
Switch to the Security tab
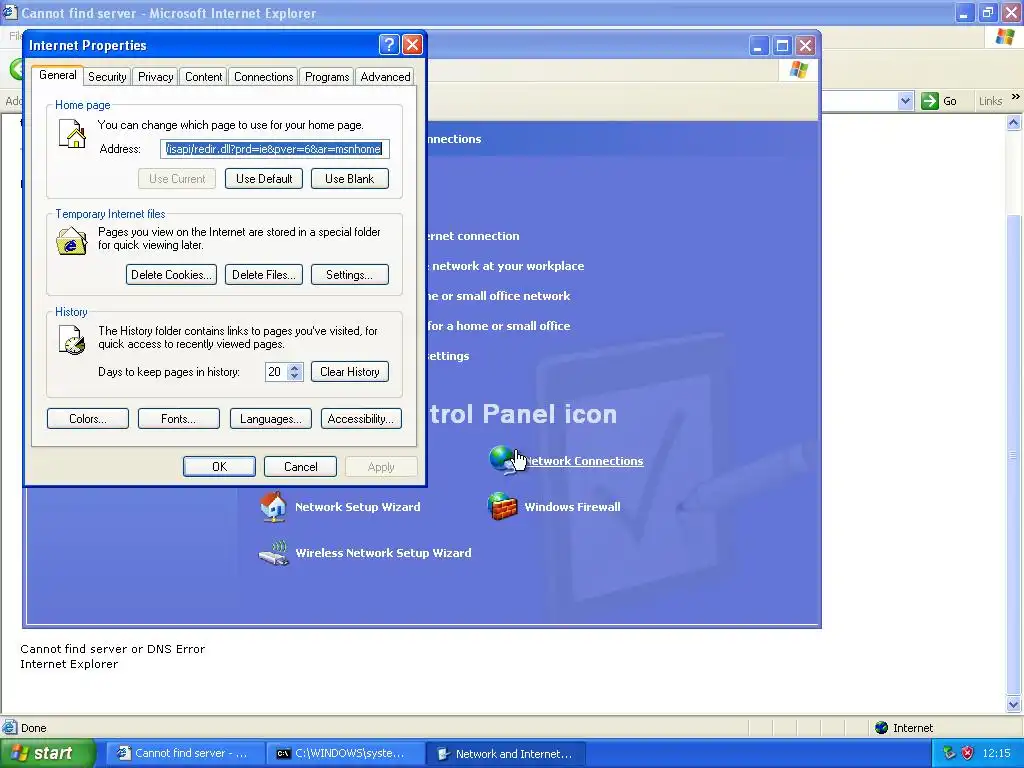(x=107, y=77)
